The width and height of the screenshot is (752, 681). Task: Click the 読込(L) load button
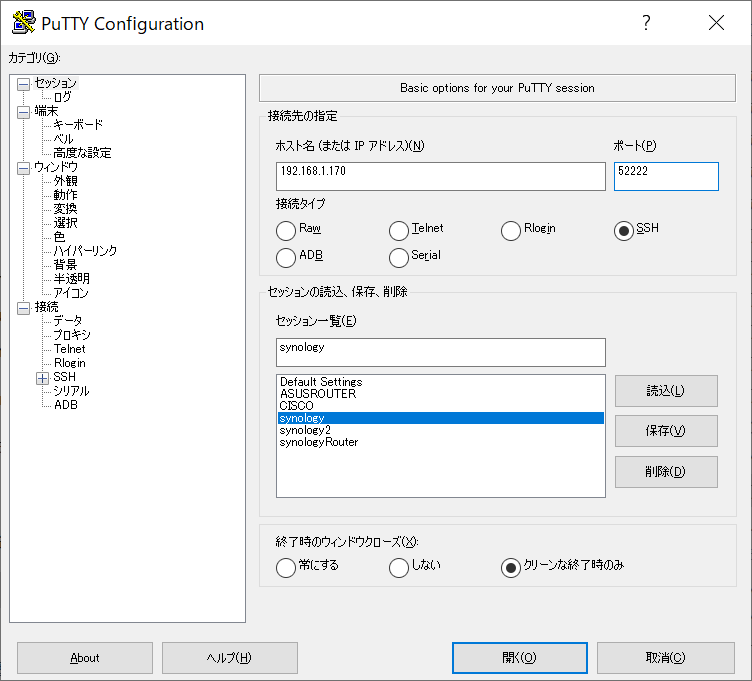pyautogui.click(x=666, y=391)
